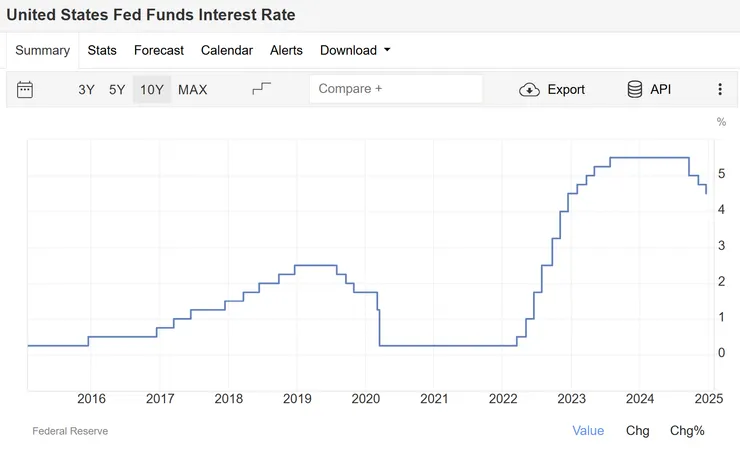This screenshot has width=740, height=454.
Task: Click the step chart type icon
Action: coord(262,89)
